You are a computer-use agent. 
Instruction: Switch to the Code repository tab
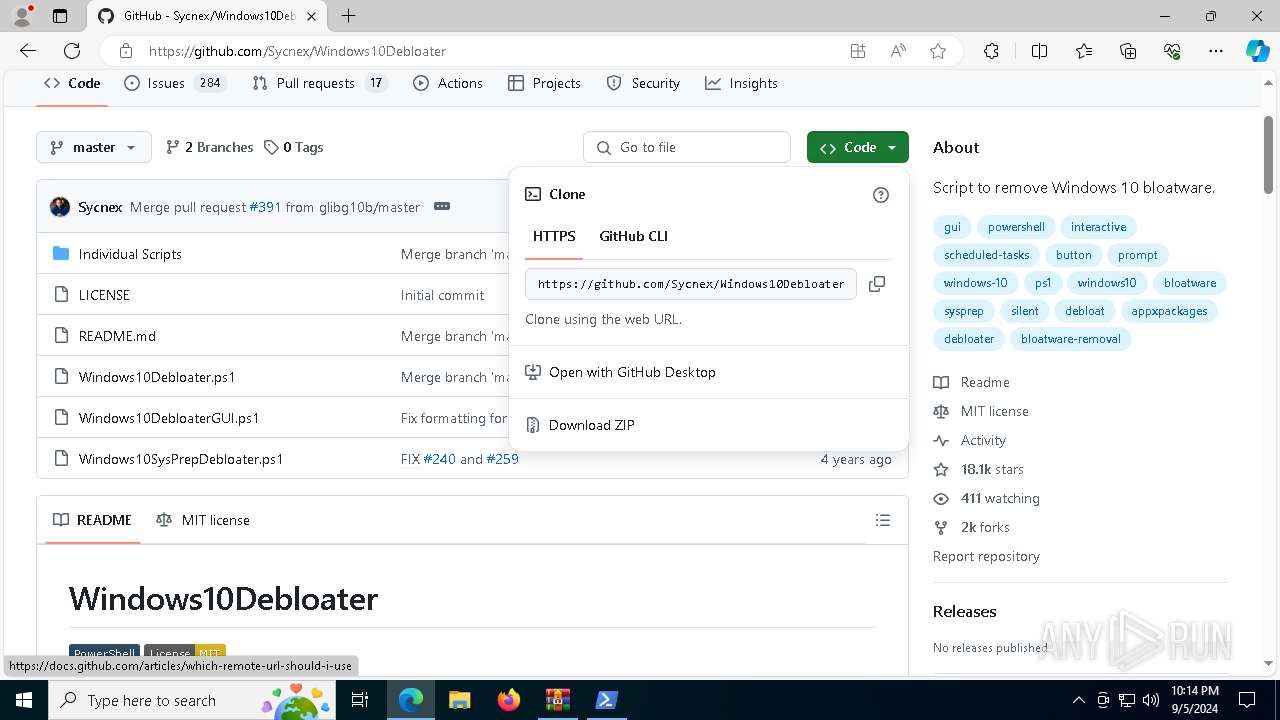click(72, 83)
